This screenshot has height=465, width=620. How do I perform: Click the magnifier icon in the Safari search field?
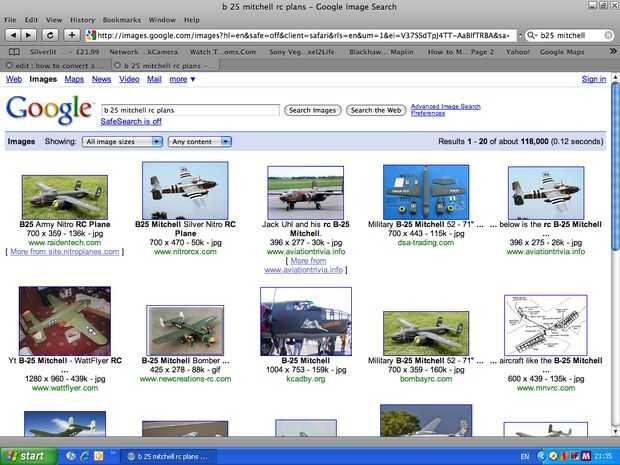coord(531,35)
